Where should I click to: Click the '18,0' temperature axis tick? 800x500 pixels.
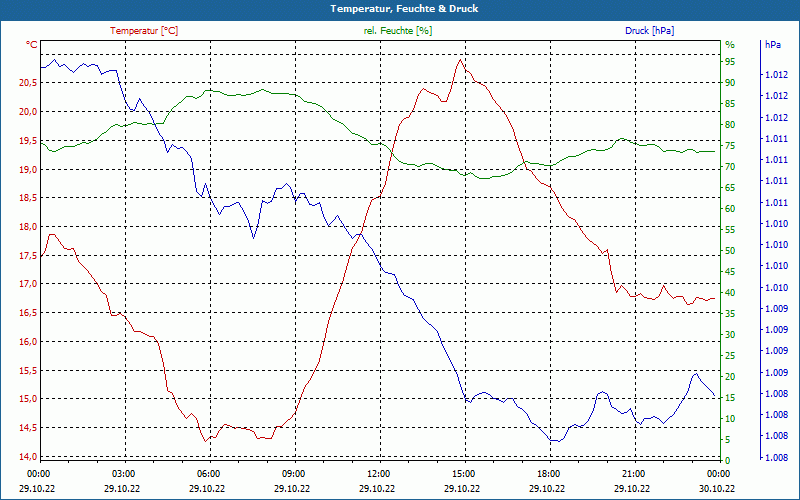point(28,227)
